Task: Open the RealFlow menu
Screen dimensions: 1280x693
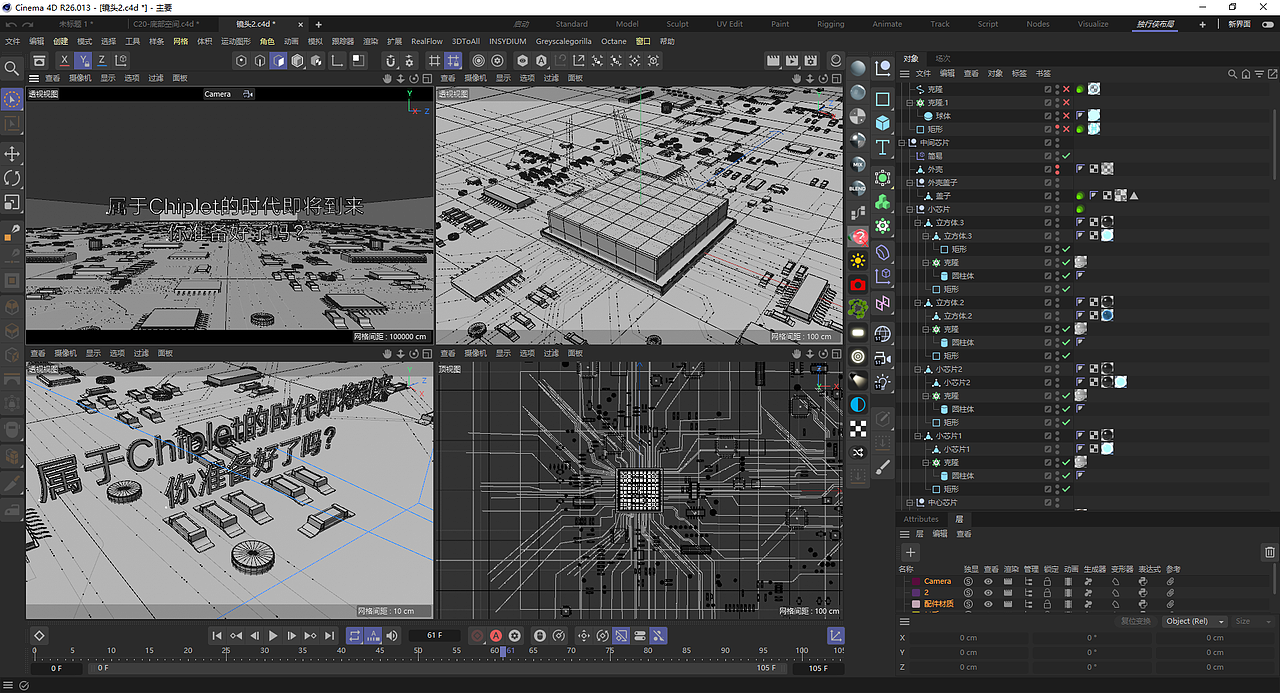Action: click(427, 42)
